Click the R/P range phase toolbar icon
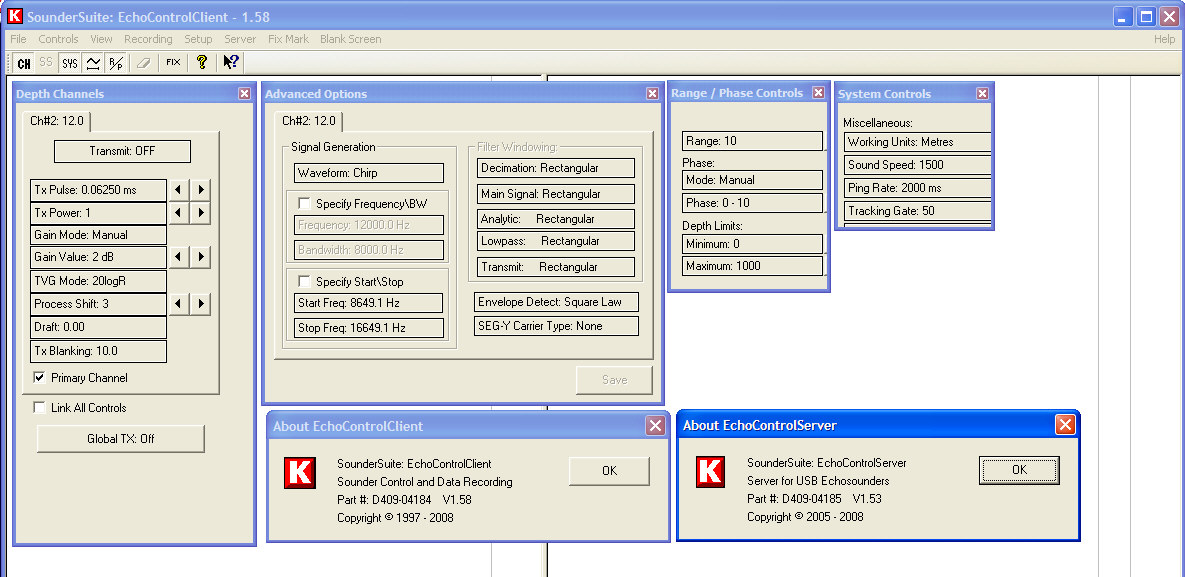 click(x=116, y=63)
